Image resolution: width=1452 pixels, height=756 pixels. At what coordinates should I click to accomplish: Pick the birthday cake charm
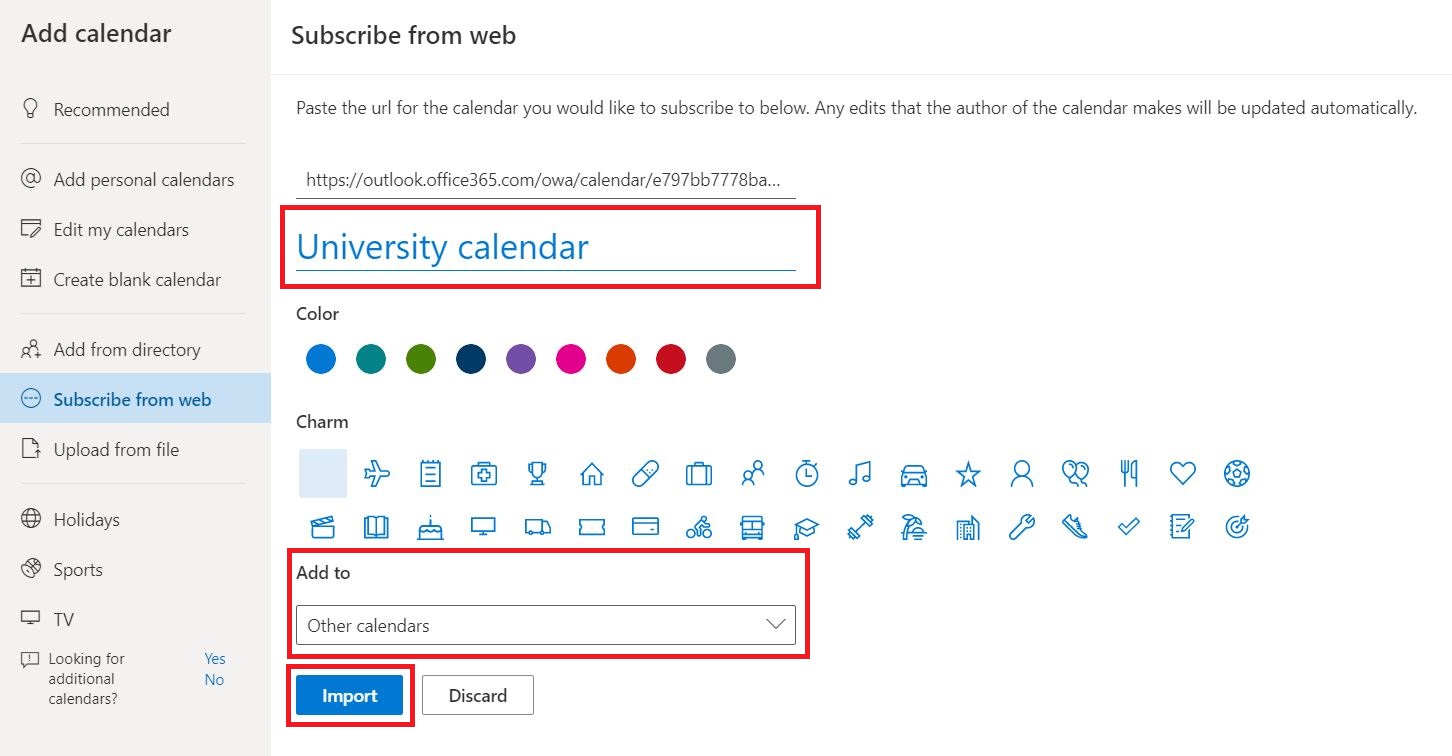click(x=430, y=527)
